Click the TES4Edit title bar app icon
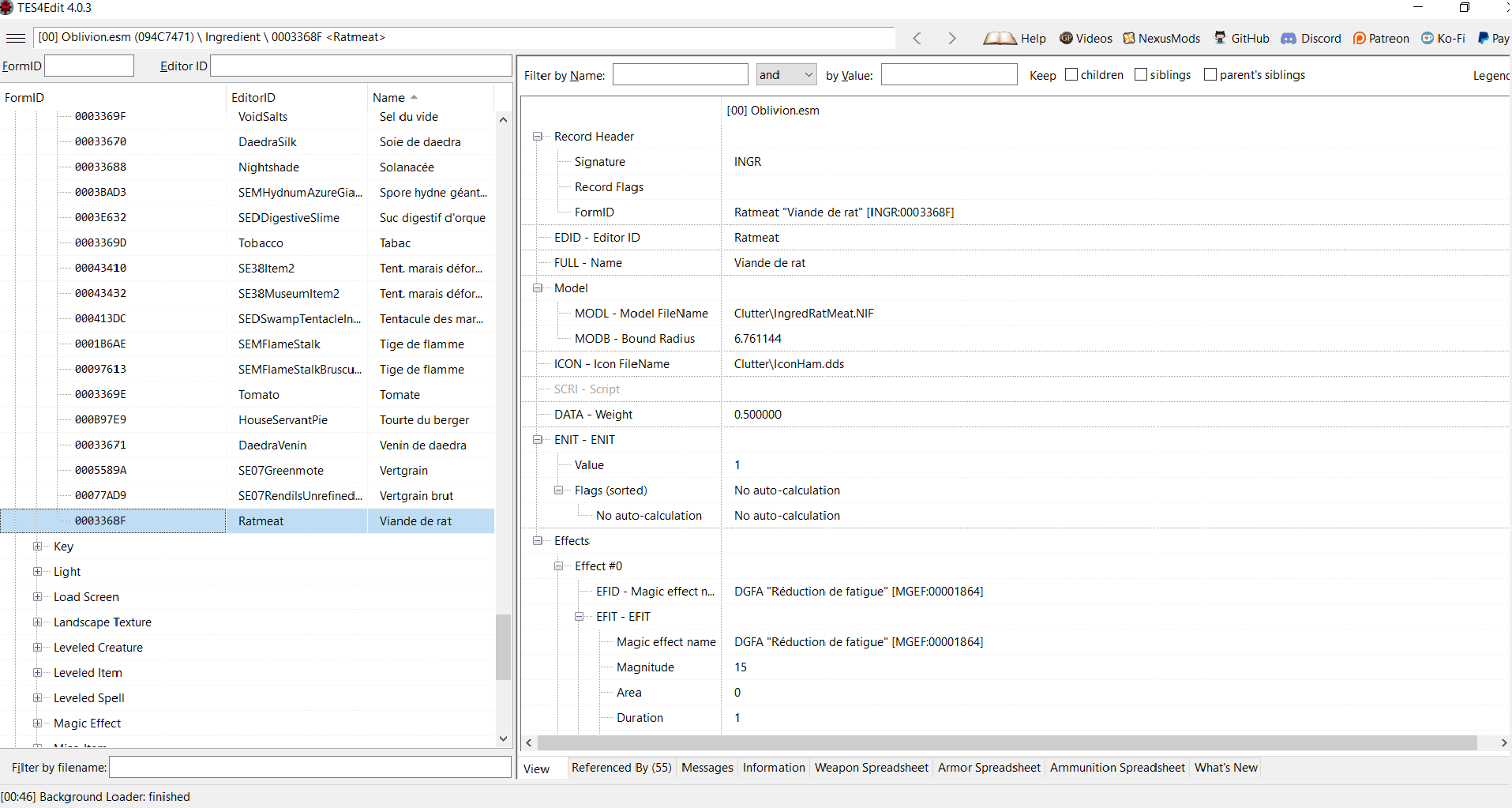The image size is (1512, 808). click(7, 7)
